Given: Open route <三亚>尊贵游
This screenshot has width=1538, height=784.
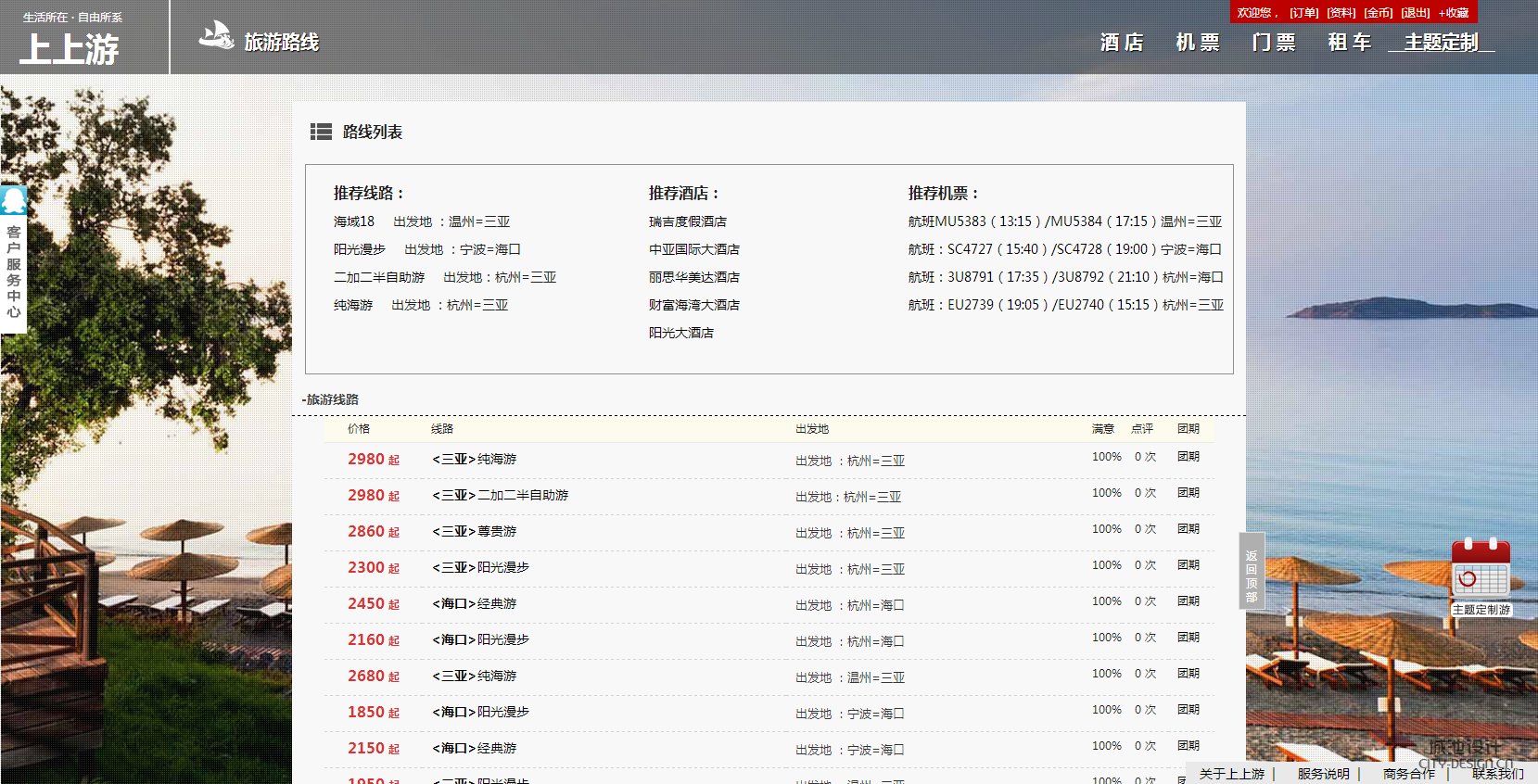Looking at the screenshot, I should click(x=475, y=531).
